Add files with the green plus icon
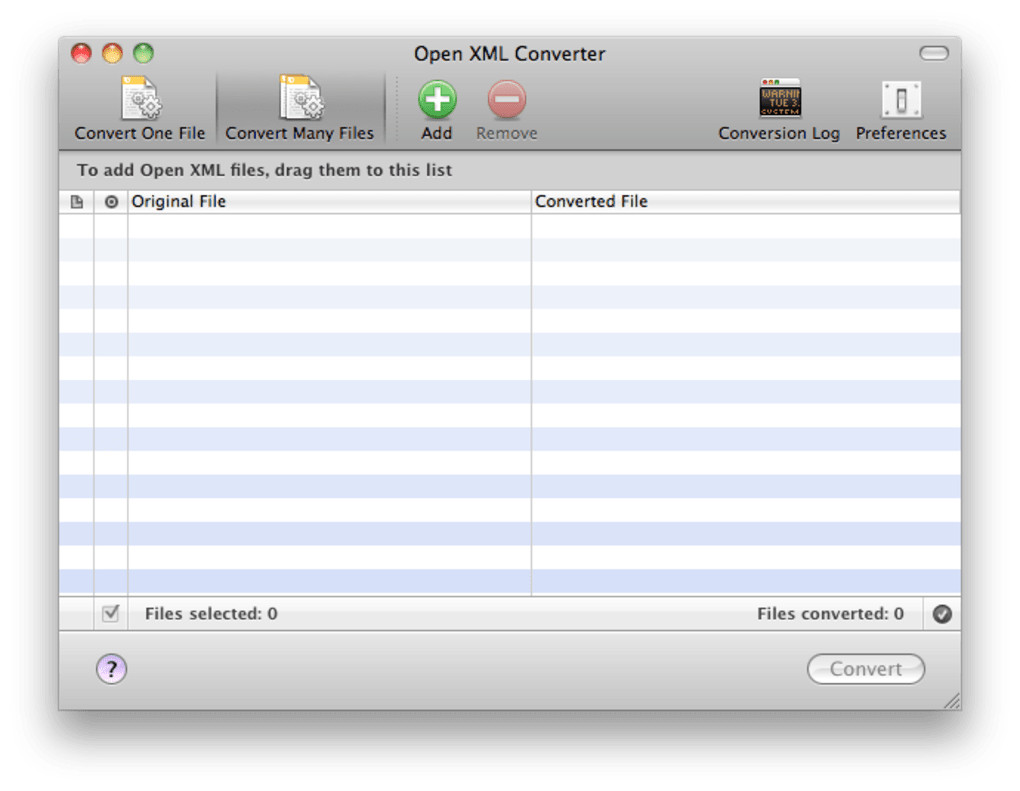This screenshot has width=1020, height=791. click(437, 100)
